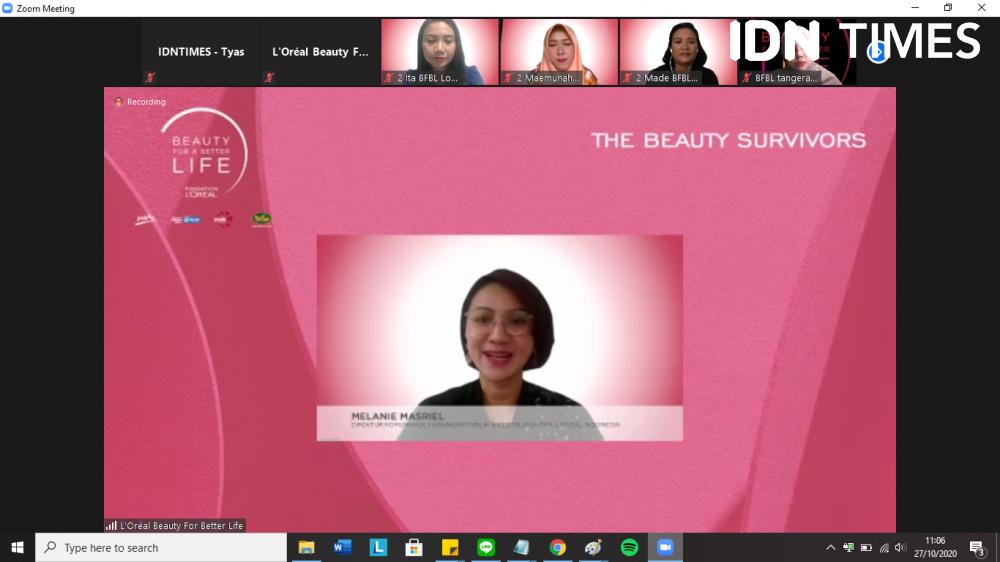Image resolution: width=1000 pixels, height=562 pixels.
Task: Select the 2 Maemunah video tile
Action: coord(559,52)
